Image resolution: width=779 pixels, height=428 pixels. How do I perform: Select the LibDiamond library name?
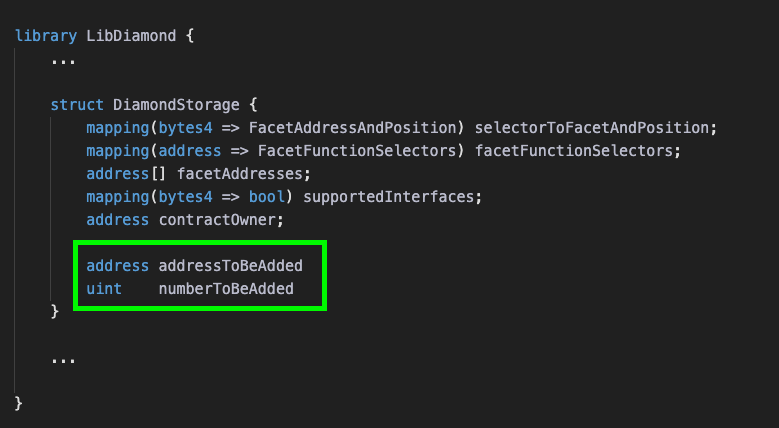[131, 36]
